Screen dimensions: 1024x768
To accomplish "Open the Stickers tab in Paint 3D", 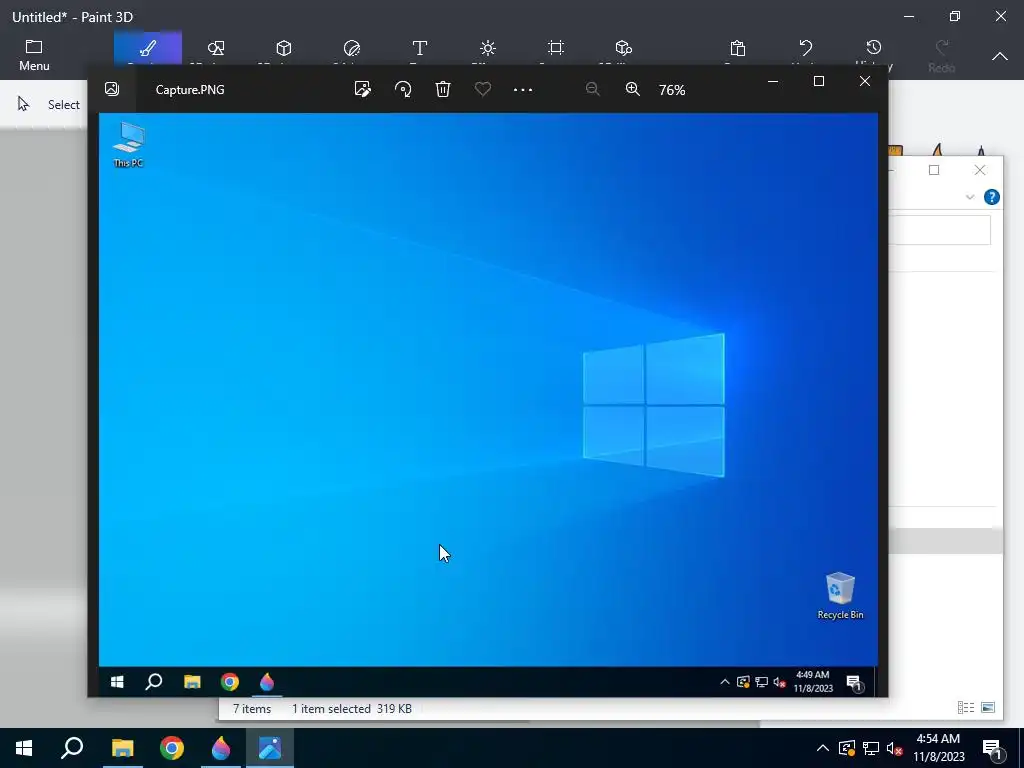I will (x=351, y=48).
